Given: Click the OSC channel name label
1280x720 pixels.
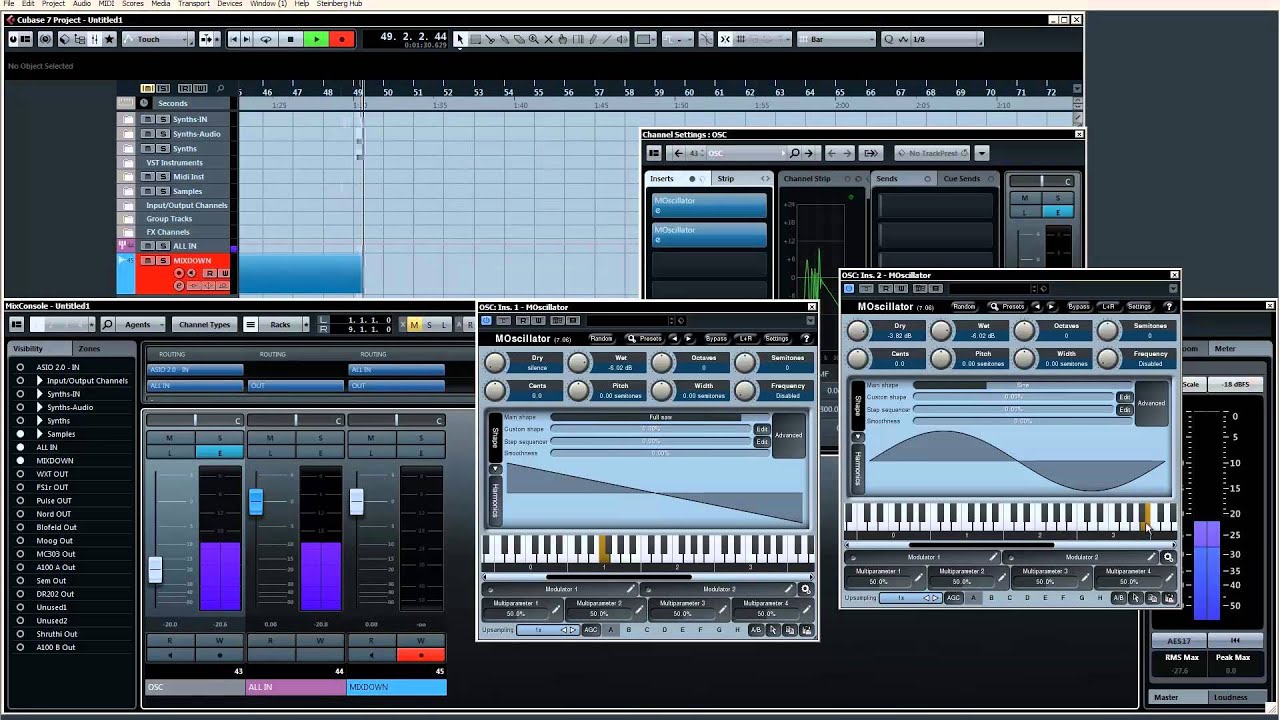Looking at the screenshot, I should coord(195,687).
